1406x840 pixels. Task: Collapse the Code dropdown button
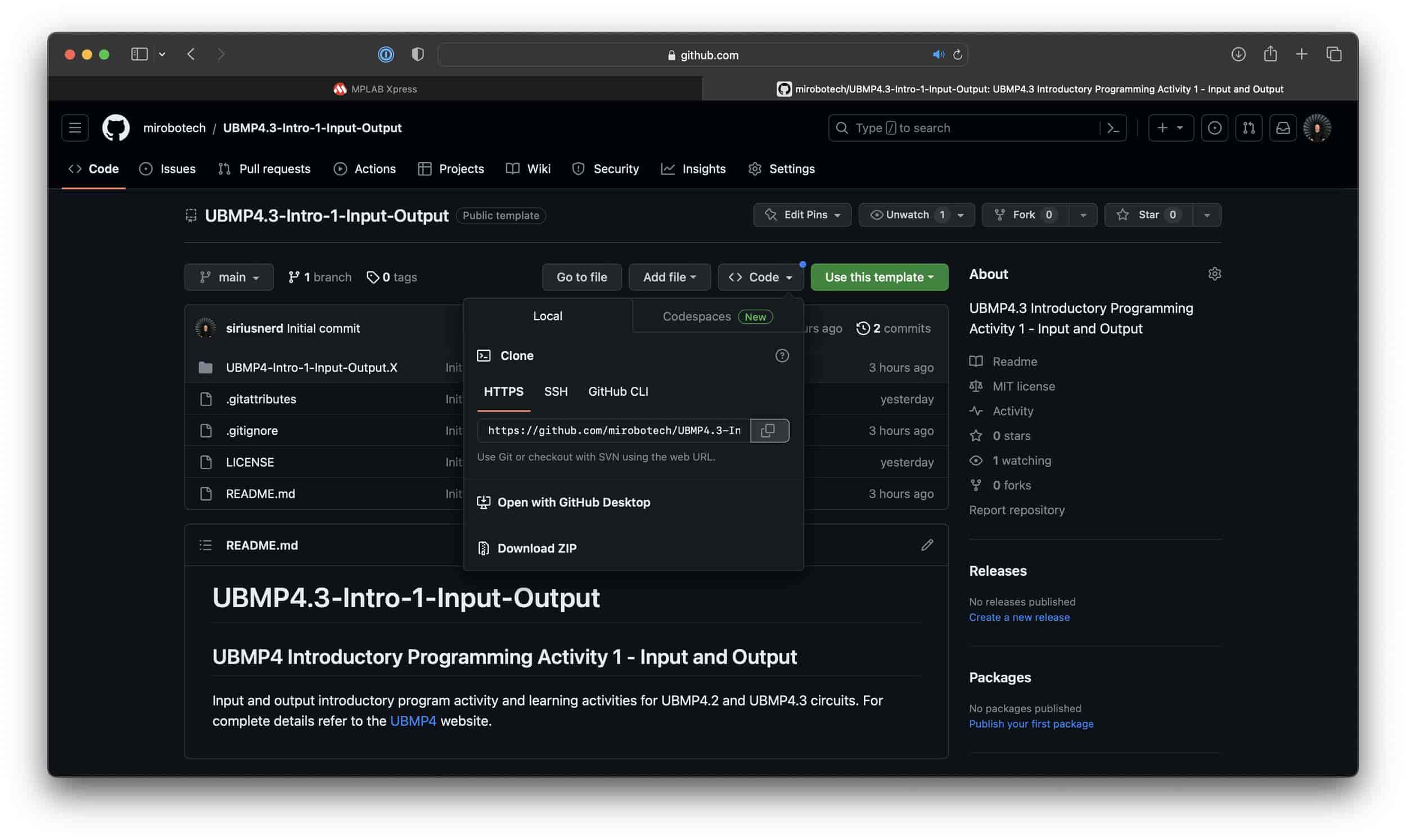760,277
